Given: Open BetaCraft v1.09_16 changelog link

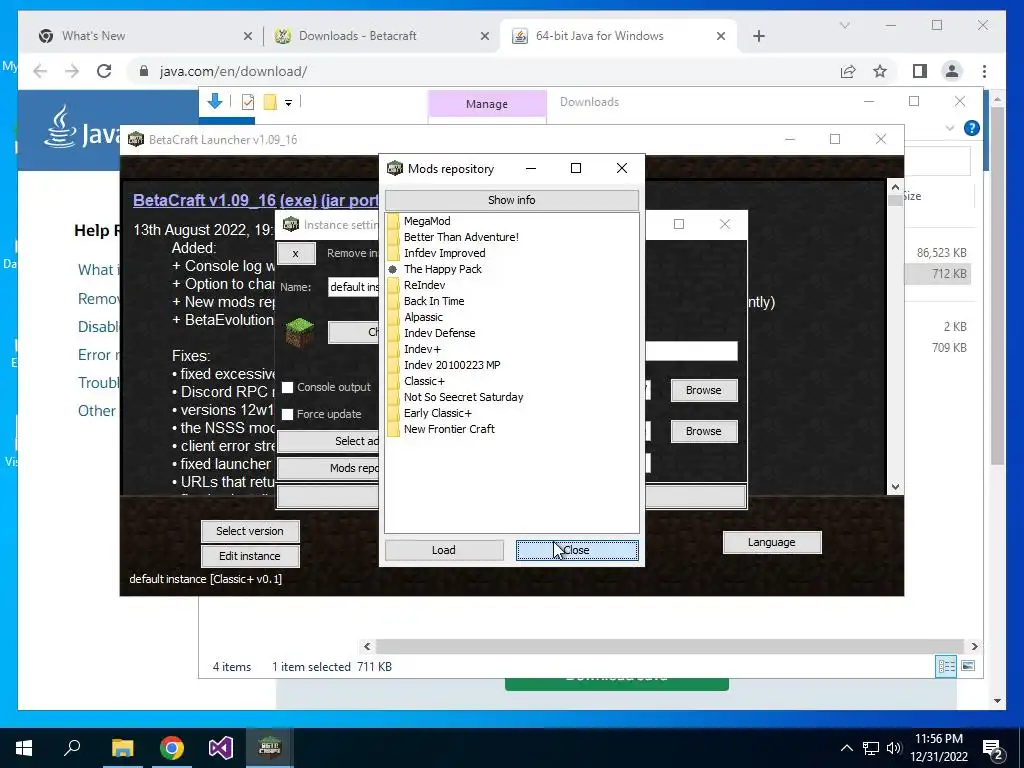Looking at the screenshot, I should [256, 200].
